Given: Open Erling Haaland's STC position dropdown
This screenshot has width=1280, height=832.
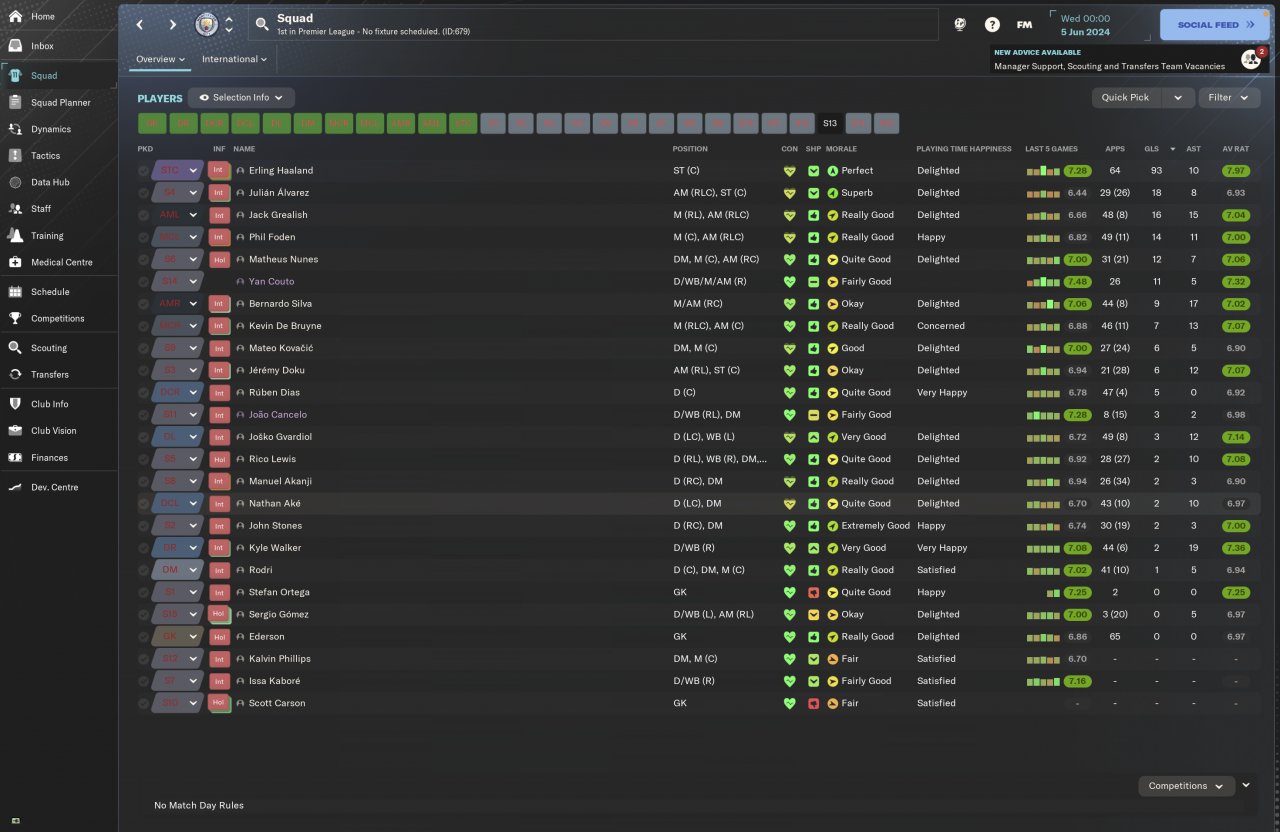Looking at the screenshot, I should (x=176, y=170).
